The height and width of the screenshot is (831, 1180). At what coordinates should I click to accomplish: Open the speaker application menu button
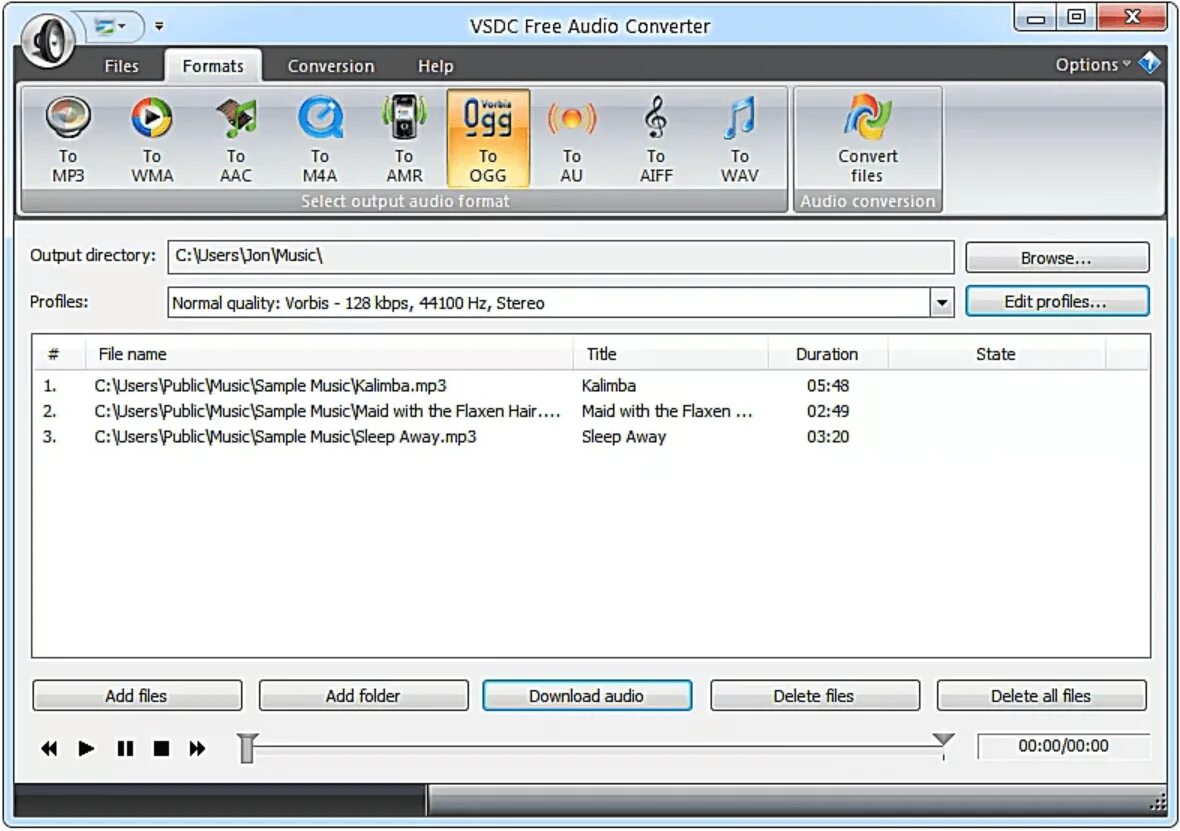(x=49, y=40)
